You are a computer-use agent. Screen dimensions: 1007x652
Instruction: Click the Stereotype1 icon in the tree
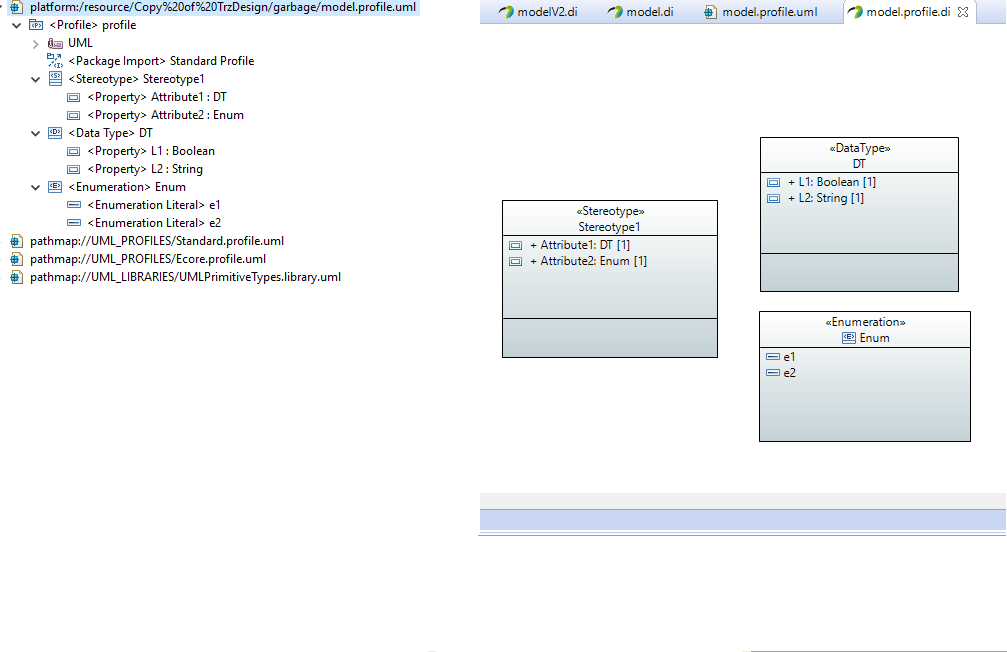[55, 79]
